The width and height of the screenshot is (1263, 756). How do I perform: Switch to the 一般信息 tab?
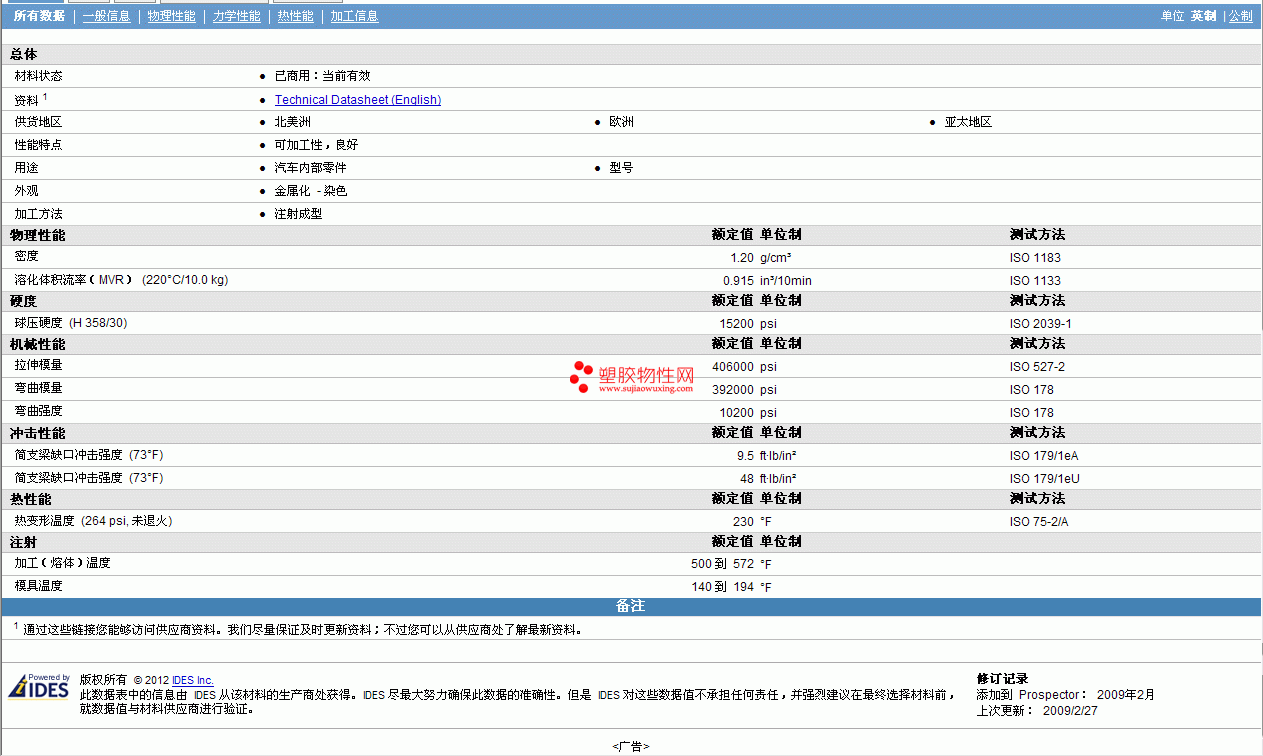106,17
